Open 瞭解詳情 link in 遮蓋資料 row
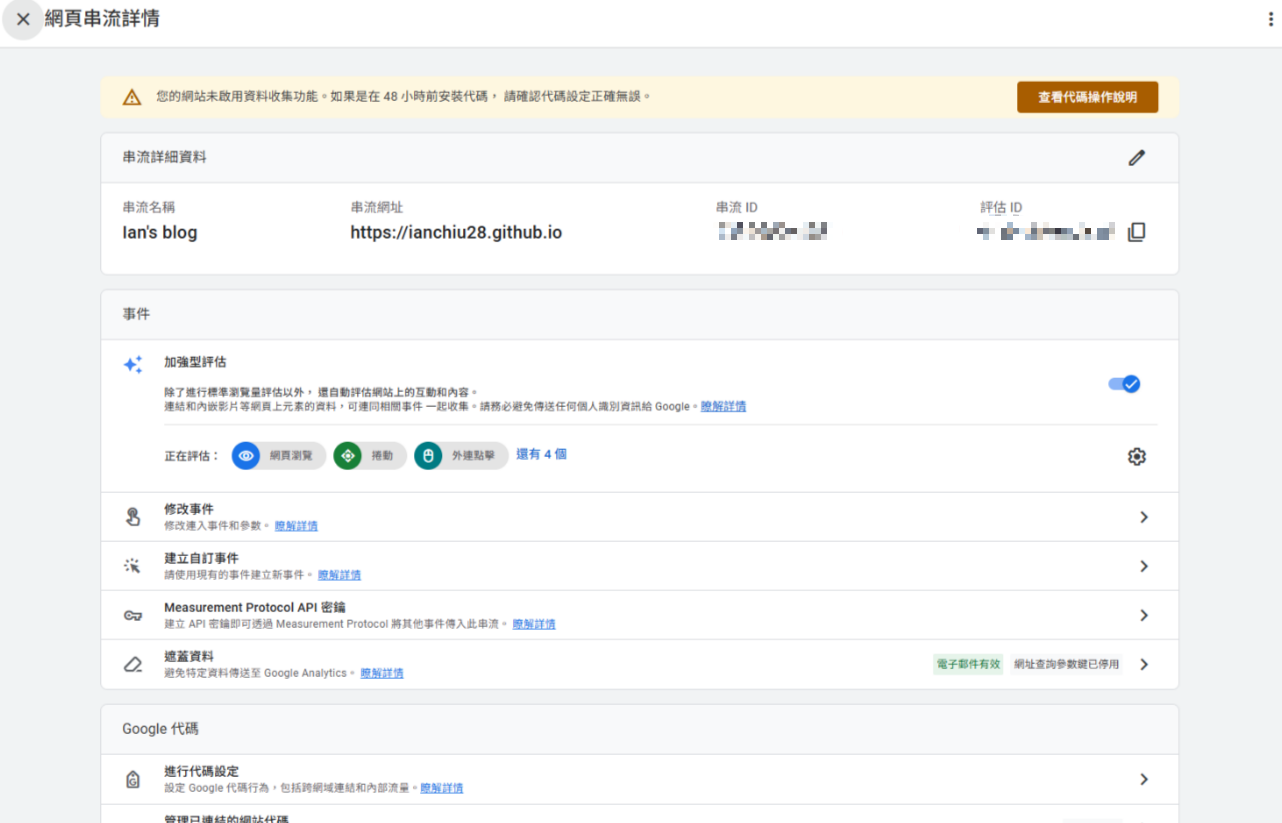 pyautogui.click(x=382, y=673)
